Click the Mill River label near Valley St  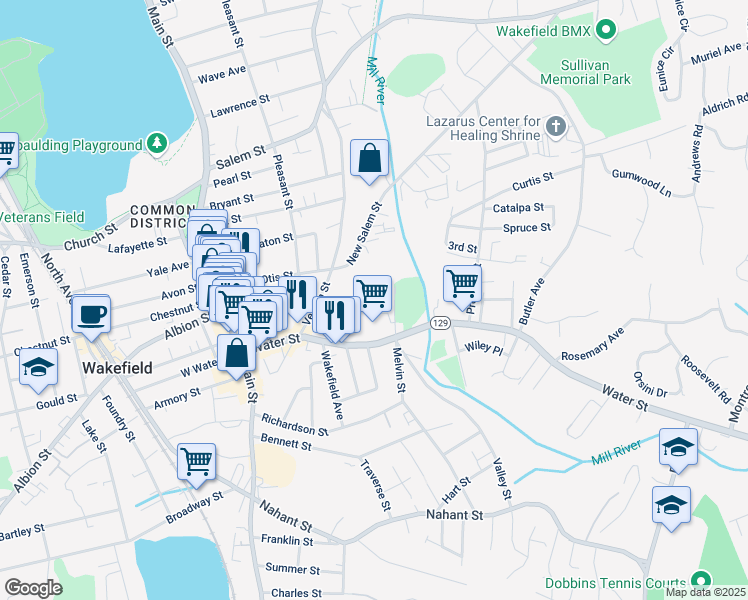pyautogui.click(x=616, y=453)
